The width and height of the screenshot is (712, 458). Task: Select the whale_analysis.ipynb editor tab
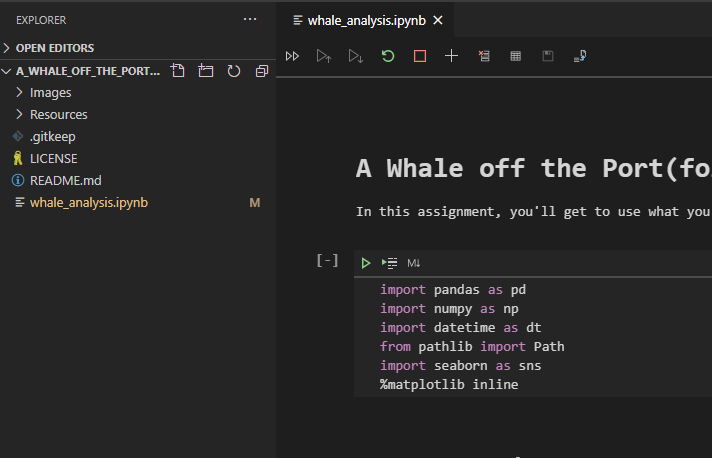[365, 20]
